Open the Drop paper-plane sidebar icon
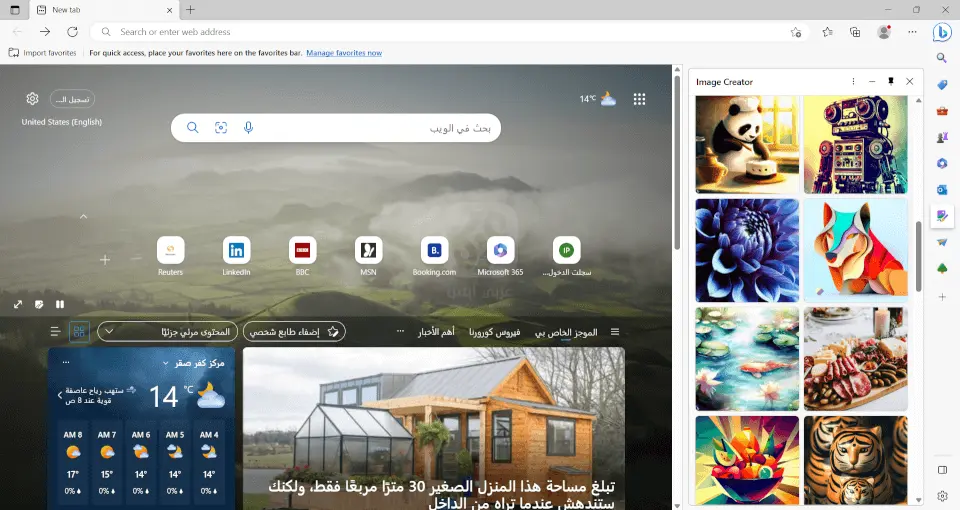This screenshot has width=960, height=510. (942, 242)
